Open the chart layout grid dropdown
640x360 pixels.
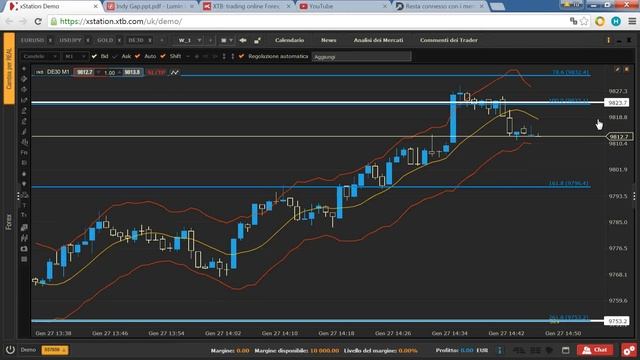pos(227,40)
